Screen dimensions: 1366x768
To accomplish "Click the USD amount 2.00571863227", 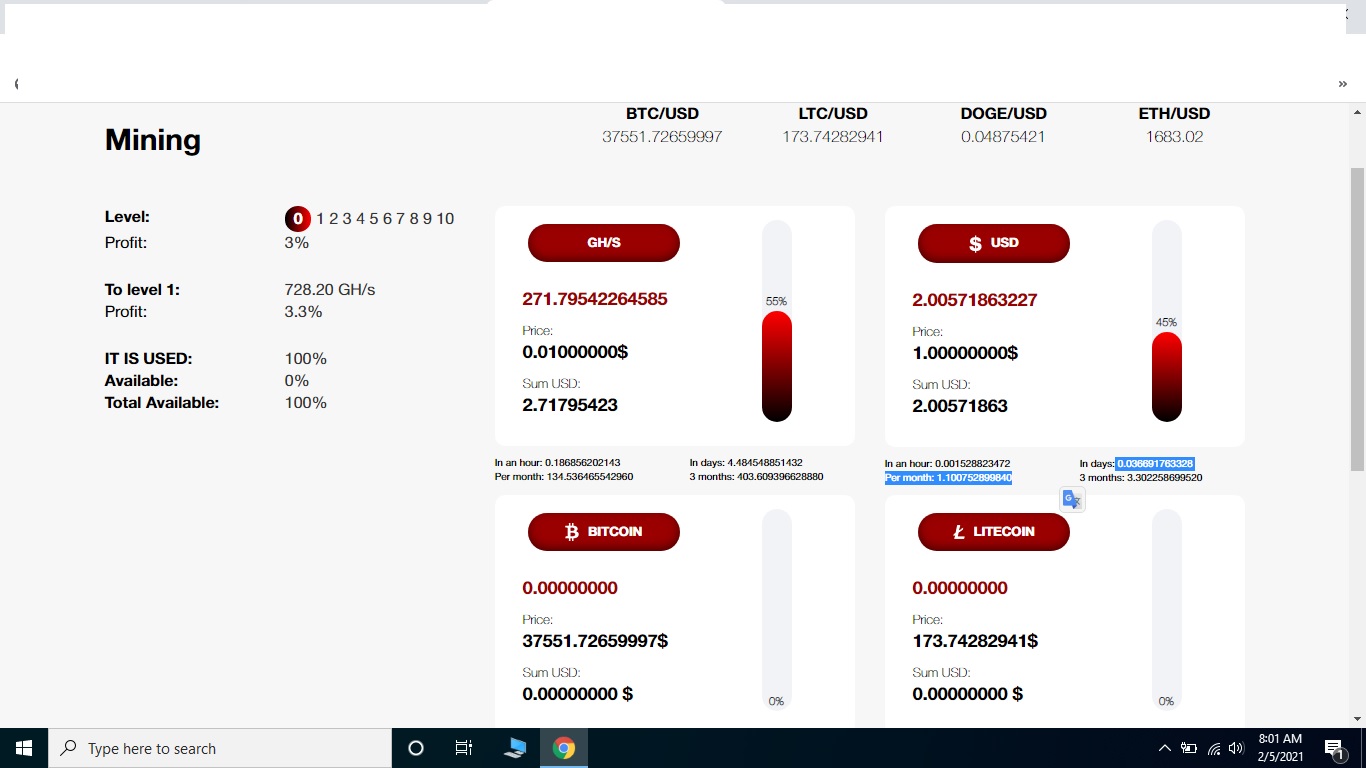I will coord(975,300).
